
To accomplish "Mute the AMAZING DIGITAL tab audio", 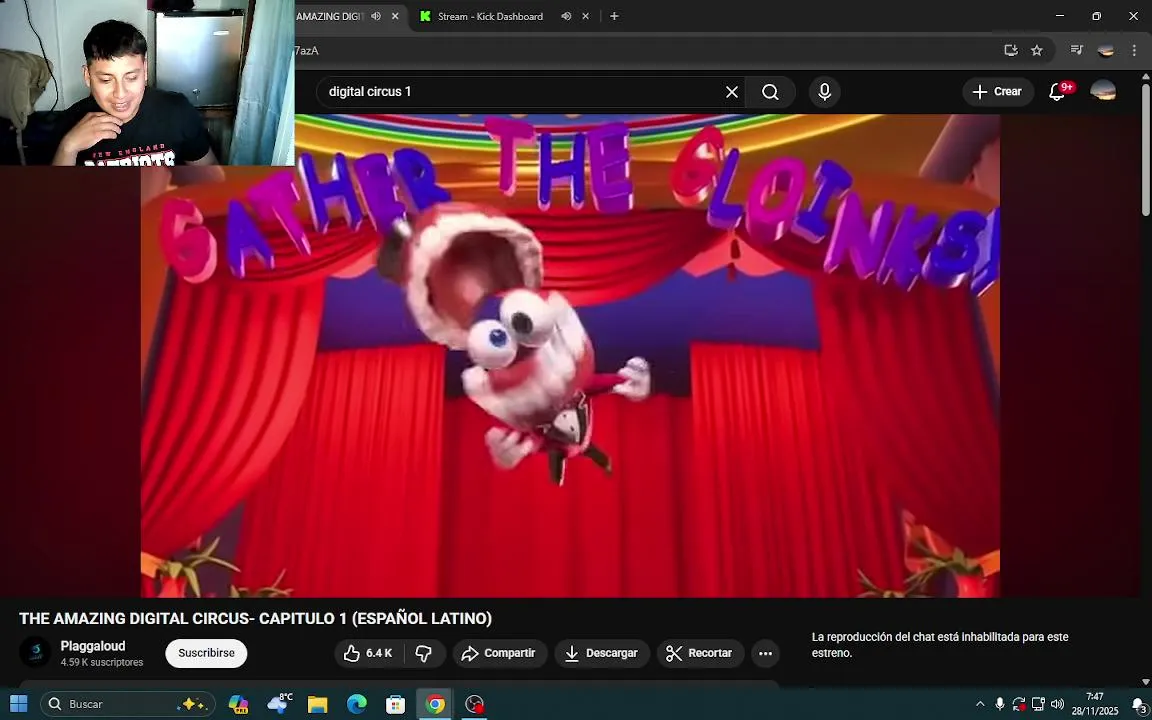I will [x=375, y=16].
